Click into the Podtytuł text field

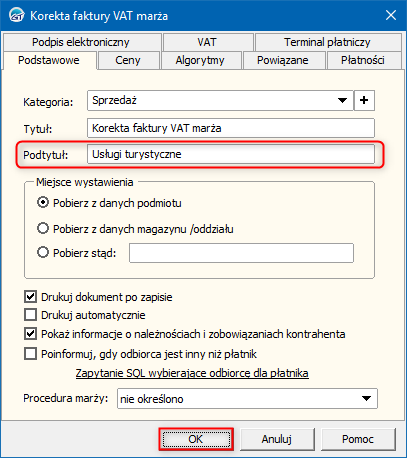[x=231, y=154]
